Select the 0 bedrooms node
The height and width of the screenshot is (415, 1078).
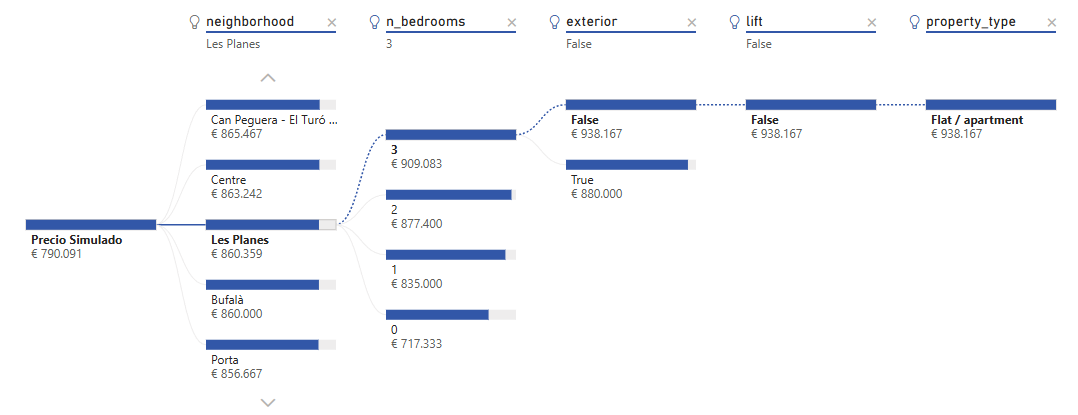click(x=437, y=315)
